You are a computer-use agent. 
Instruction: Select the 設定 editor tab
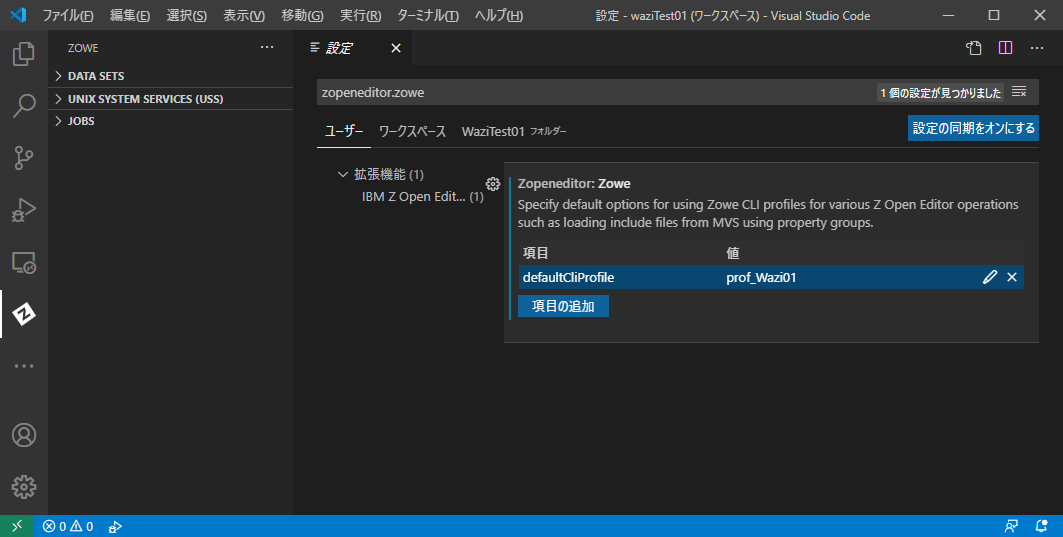353,48
